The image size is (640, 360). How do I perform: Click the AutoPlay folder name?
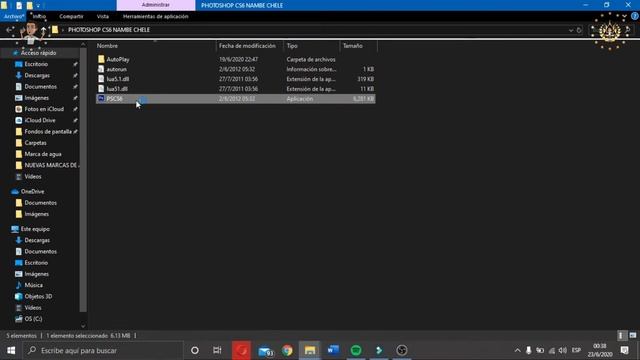click(x=118, y=59)
